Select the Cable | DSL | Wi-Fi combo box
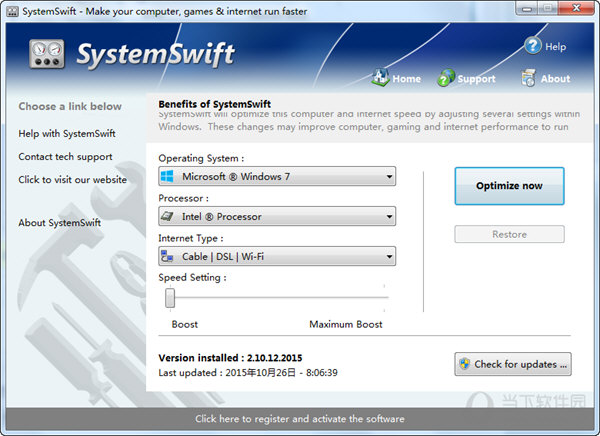This screenshot has height=436, width=600. tap(277, 256)
